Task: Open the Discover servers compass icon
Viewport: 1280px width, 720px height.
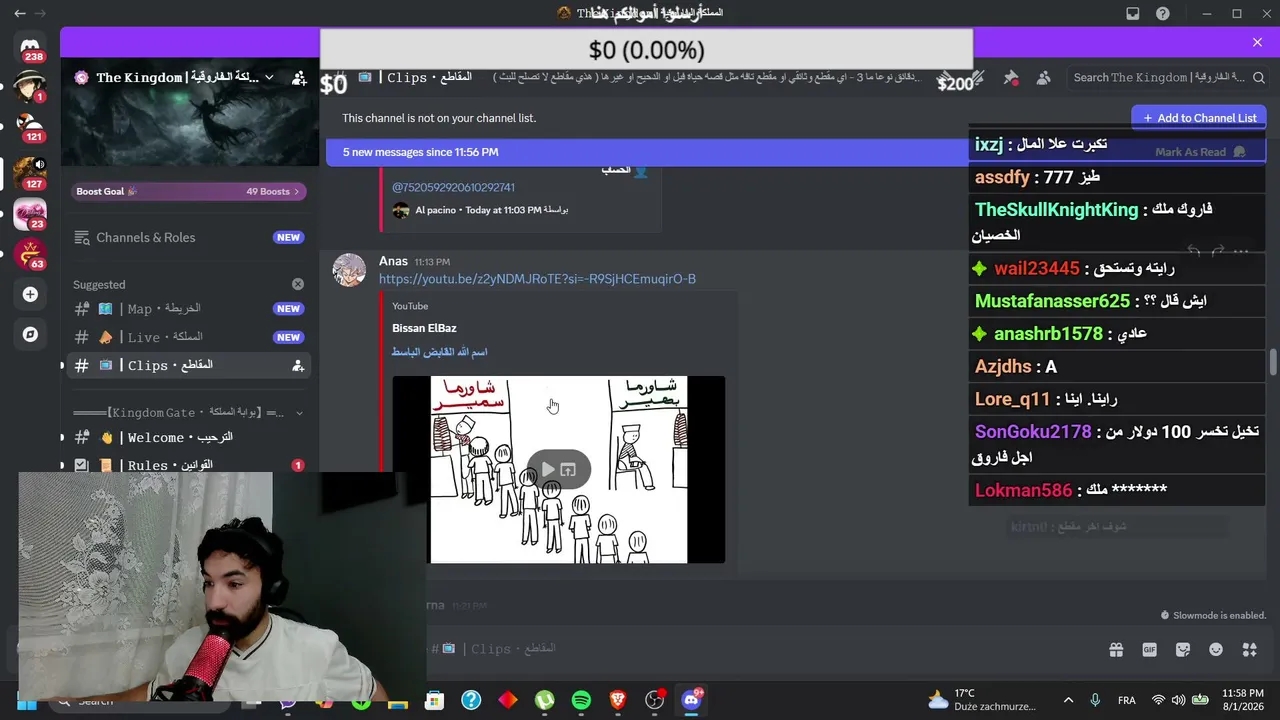Action: (30, 334)
